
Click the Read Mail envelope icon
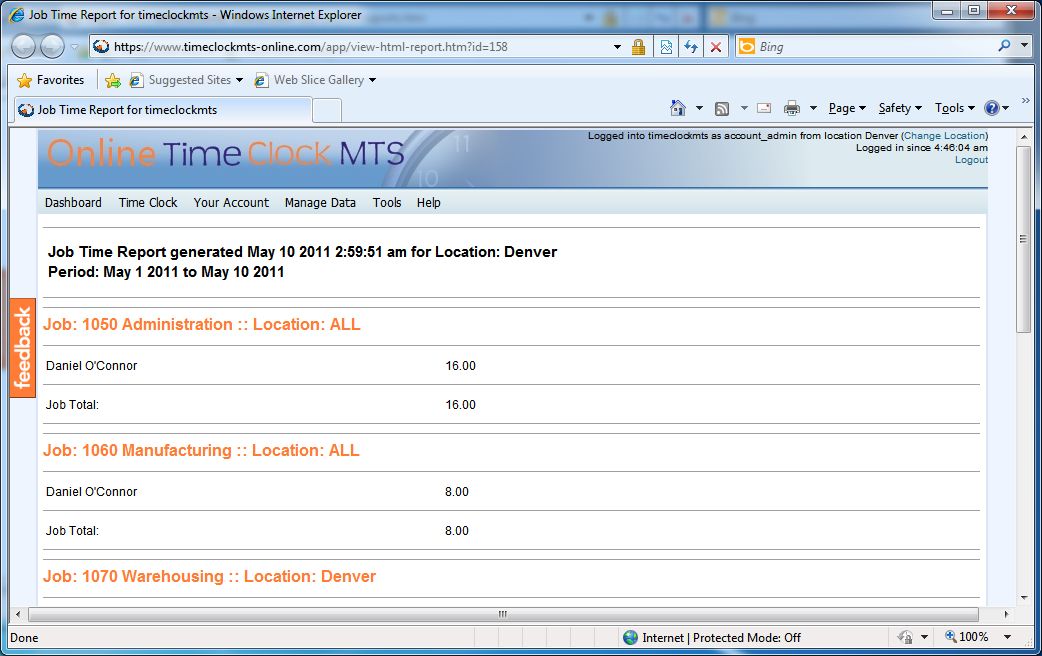pos(764,108)
